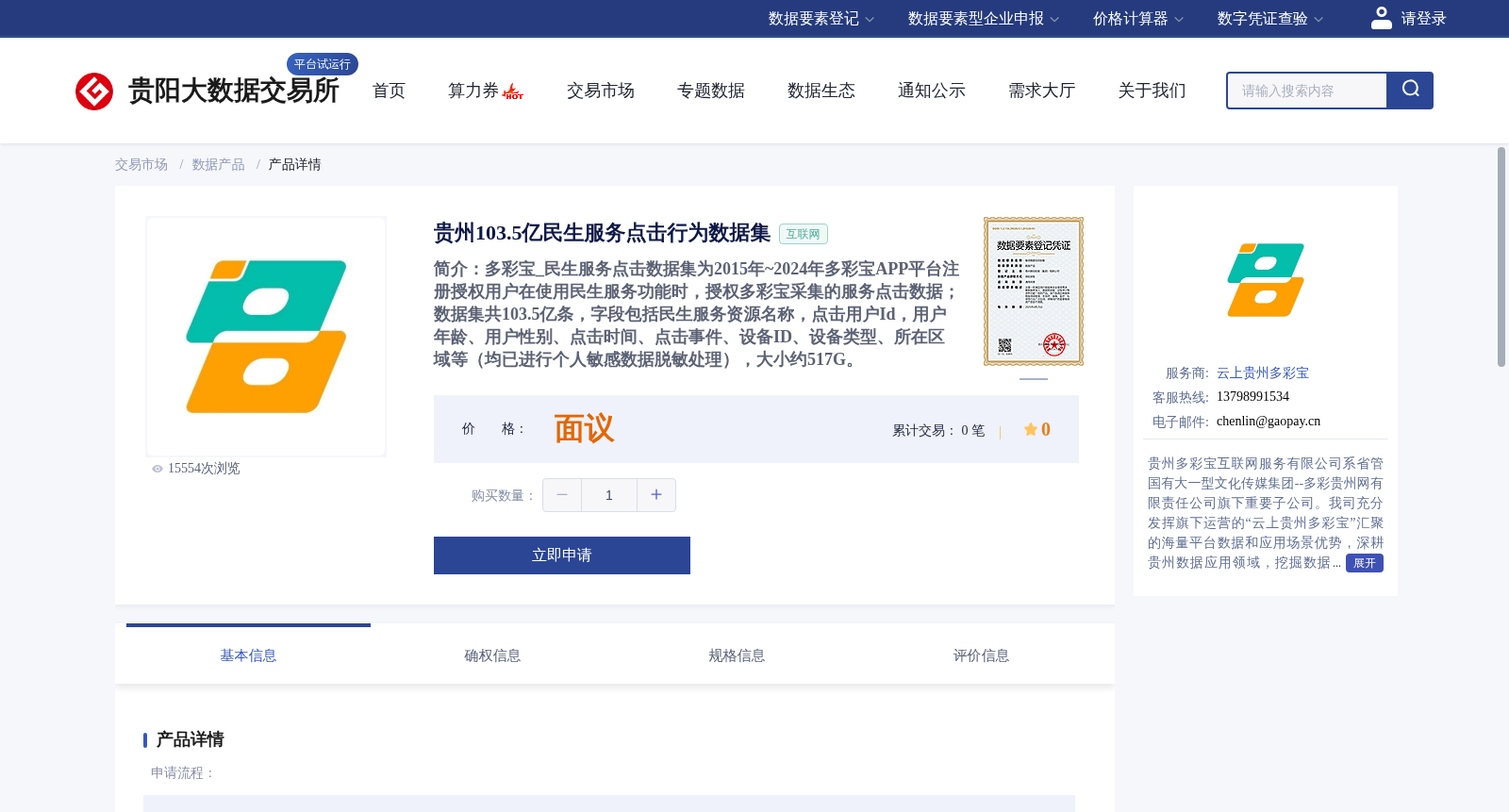This screenshot has width=1509, height=812.
Task: Click the user login avatar icon
Action: click(1382, 18)
